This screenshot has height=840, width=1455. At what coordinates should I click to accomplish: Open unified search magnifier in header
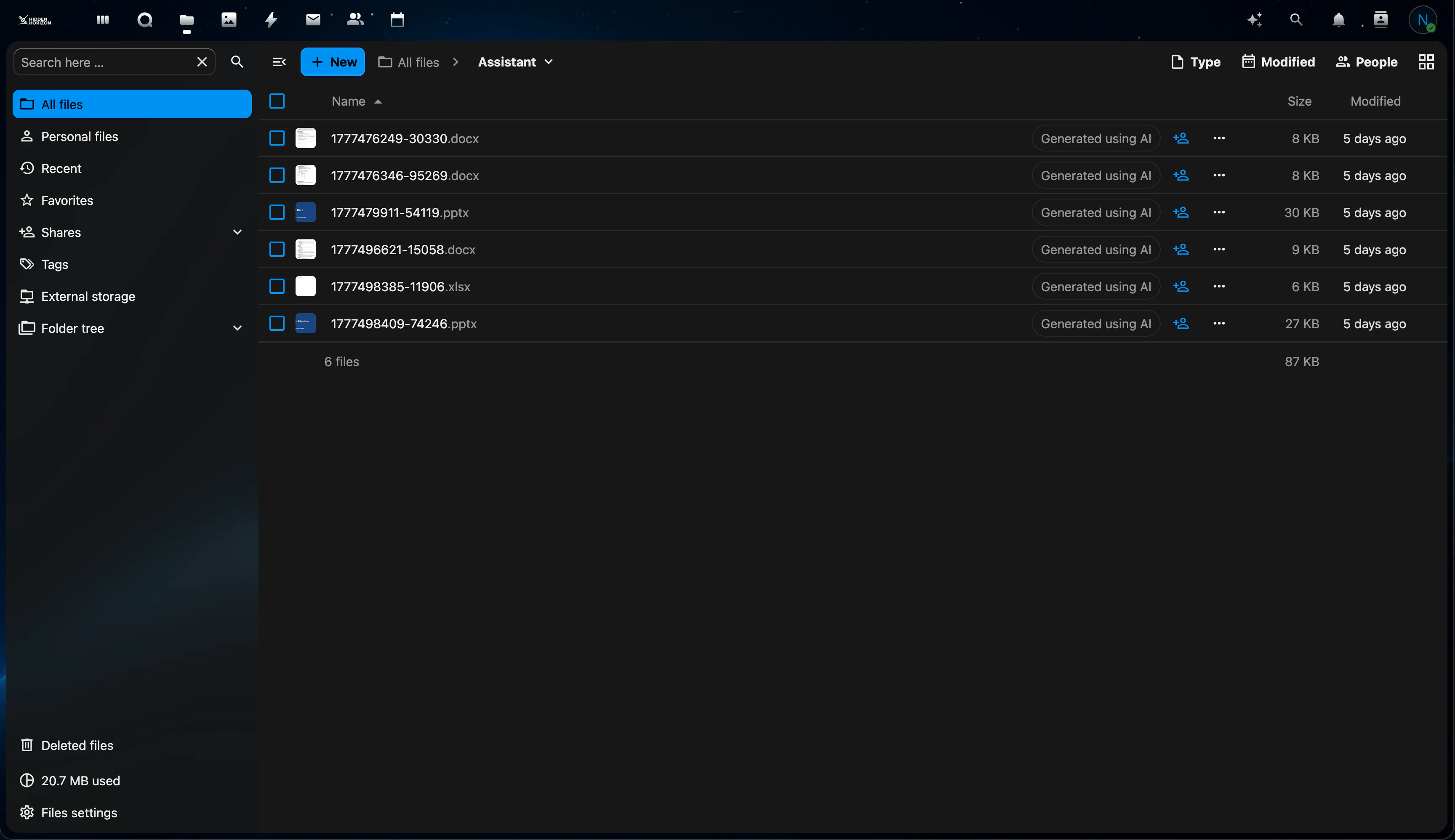[x=1296, y=20]
